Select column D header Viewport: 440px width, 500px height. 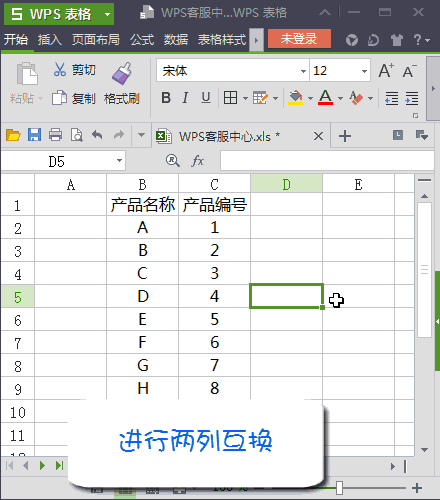[x=286, y=184]
